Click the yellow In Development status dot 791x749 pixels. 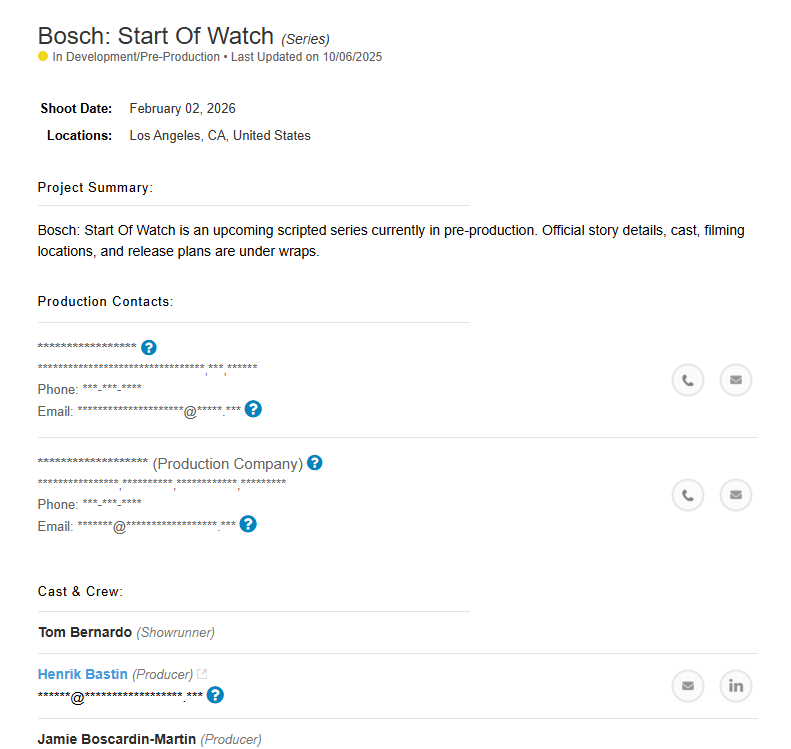(x=43, y=57)
